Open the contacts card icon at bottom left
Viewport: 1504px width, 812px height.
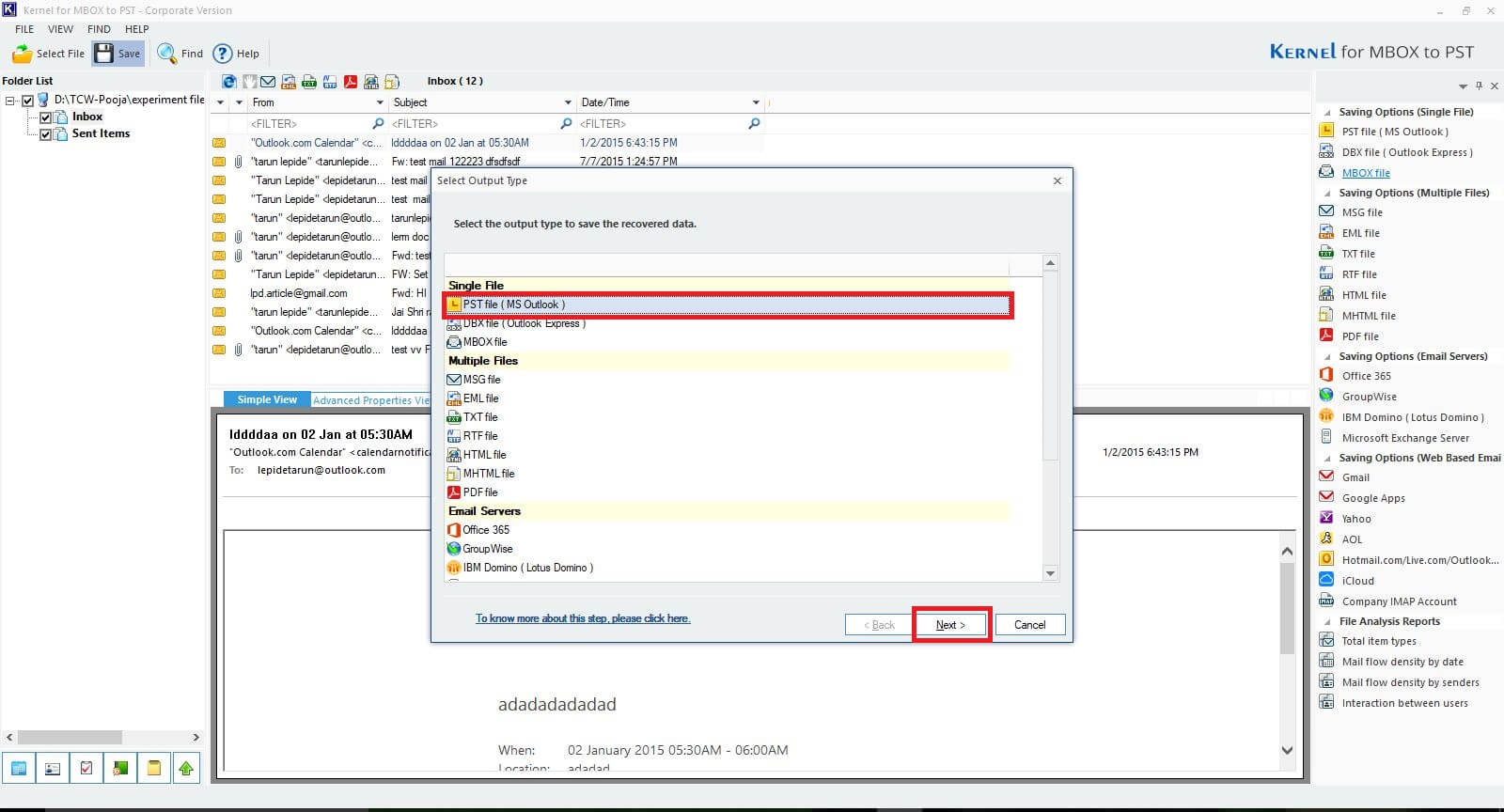click(x=53, y=768)
